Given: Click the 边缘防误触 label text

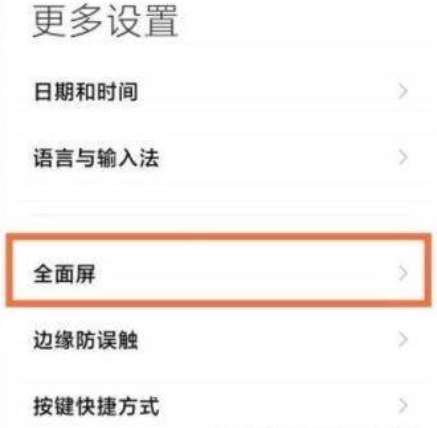Looking at the screenshot, I should click(86, 340).
